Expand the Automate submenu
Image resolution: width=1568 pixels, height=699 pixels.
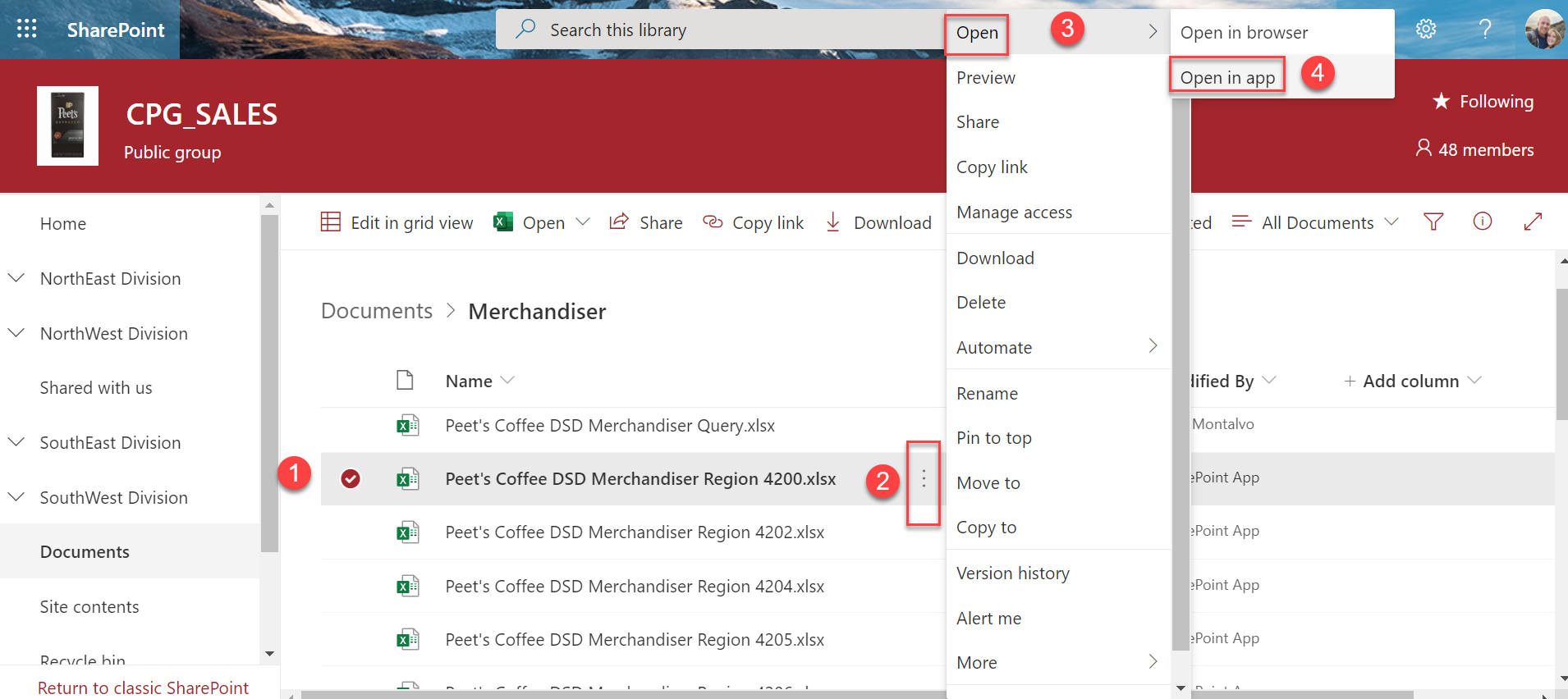tap(1153, 346)
